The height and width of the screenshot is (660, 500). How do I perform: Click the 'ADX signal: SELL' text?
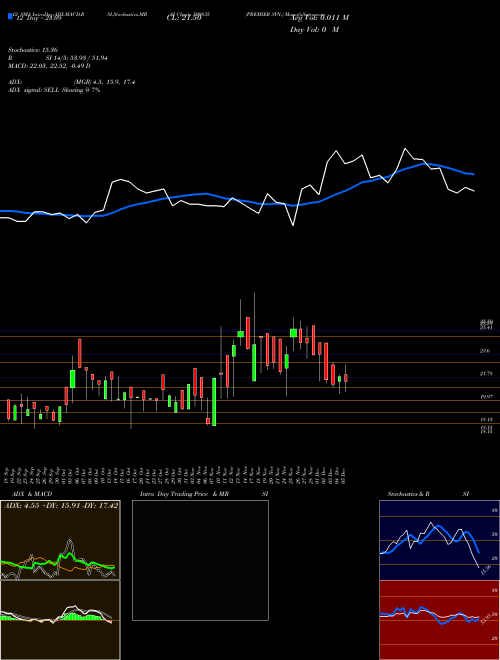[x=34, y=90]
